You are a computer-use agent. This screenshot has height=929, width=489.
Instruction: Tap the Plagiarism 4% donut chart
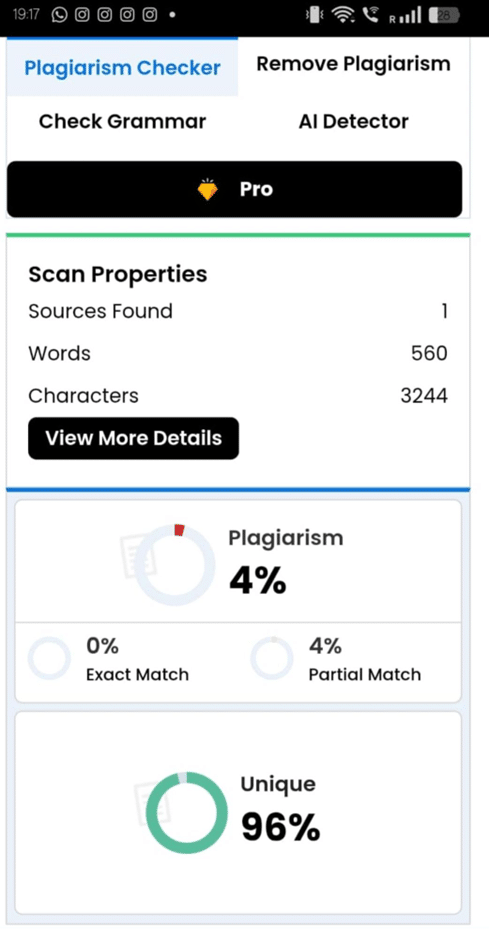point(175,565)
